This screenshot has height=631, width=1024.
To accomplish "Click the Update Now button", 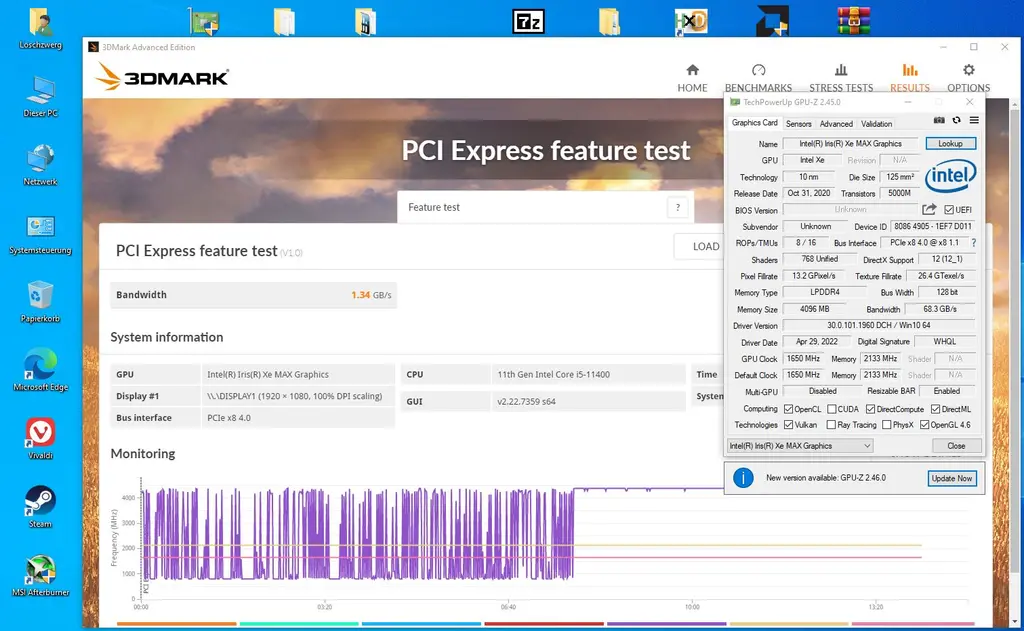I will click(x=951, y=478).
